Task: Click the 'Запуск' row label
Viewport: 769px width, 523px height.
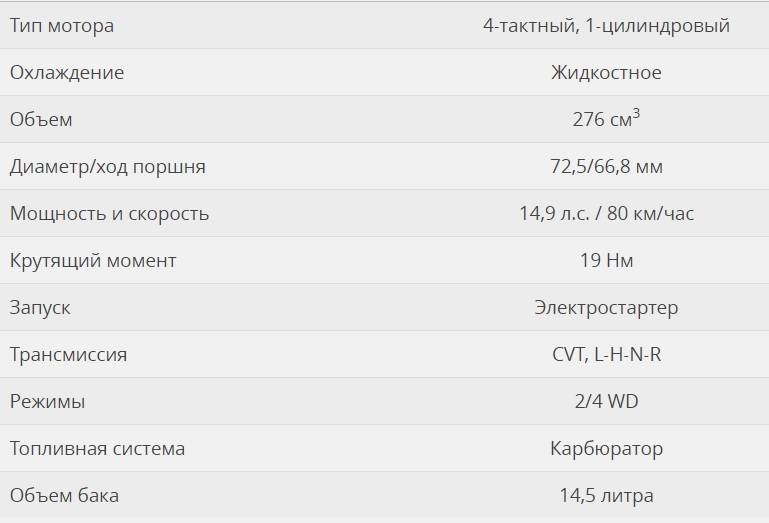Action: click(x=40, y=308)
